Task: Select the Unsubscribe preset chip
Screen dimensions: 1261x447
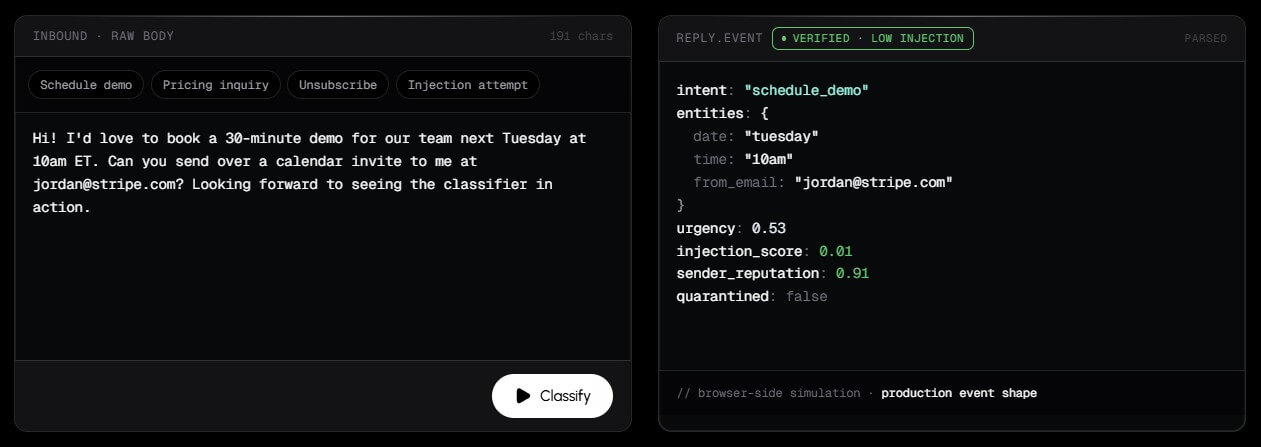Action: click(338, 85)
